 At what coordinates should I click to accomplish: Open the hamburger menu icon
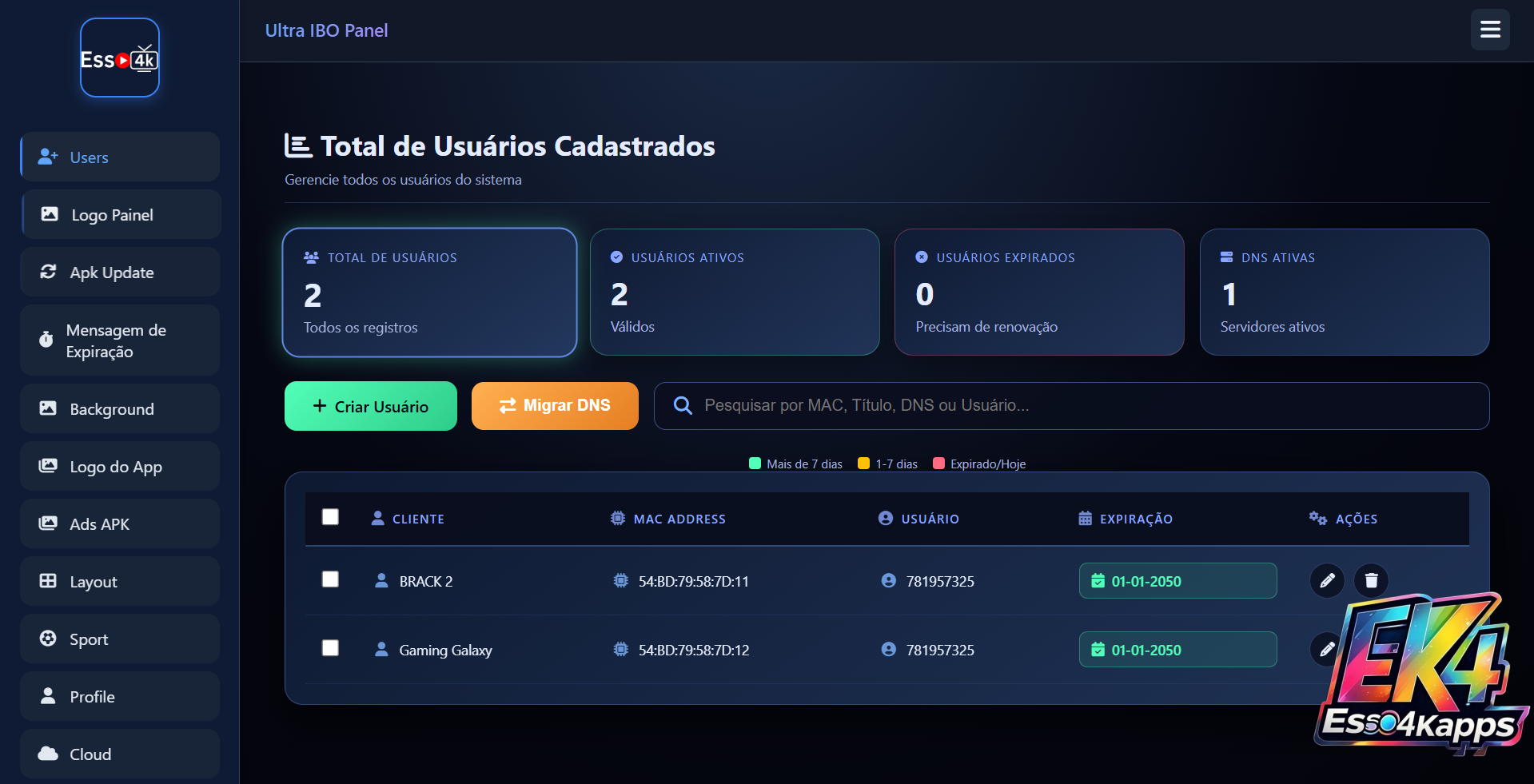(x=1490, y=30)
